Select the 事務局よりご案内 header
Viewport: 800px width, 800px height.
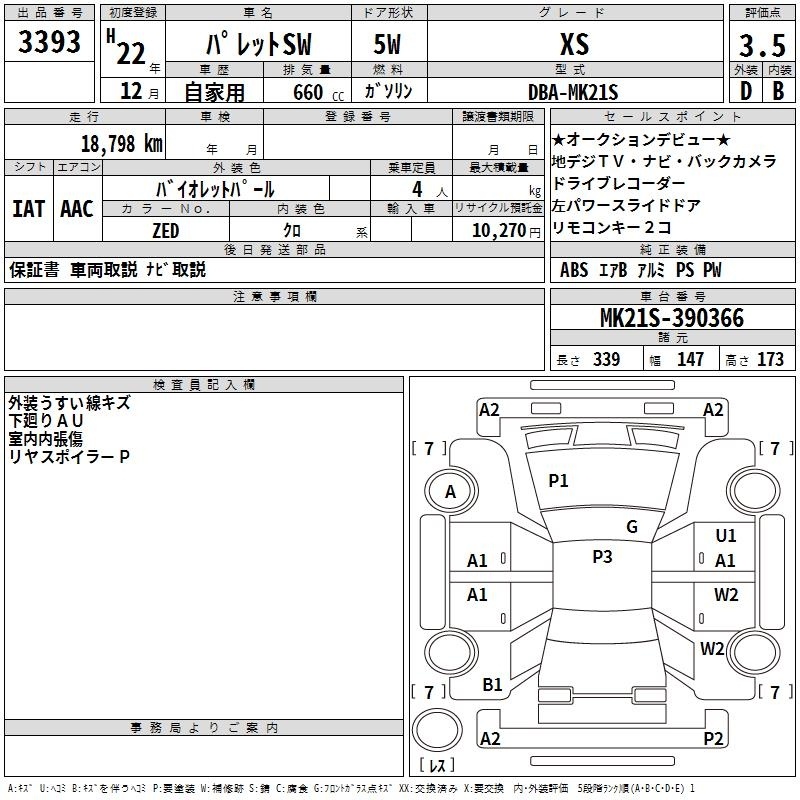(x=204, y=728)
